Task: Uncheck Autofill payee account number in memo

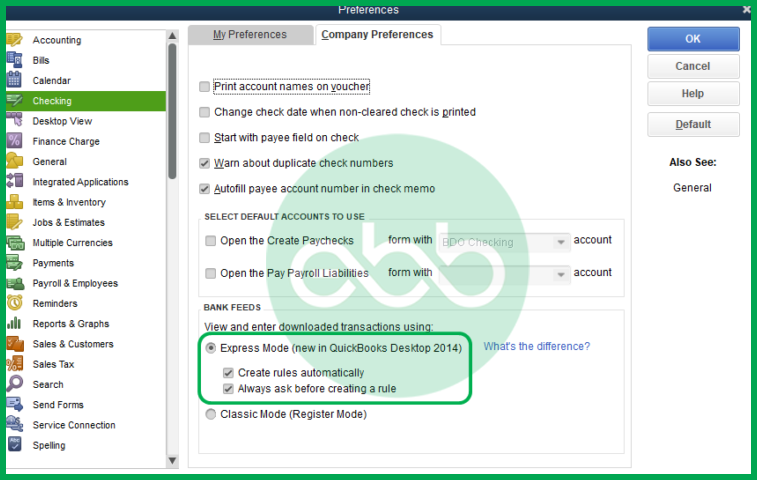Action: point(204,189)
